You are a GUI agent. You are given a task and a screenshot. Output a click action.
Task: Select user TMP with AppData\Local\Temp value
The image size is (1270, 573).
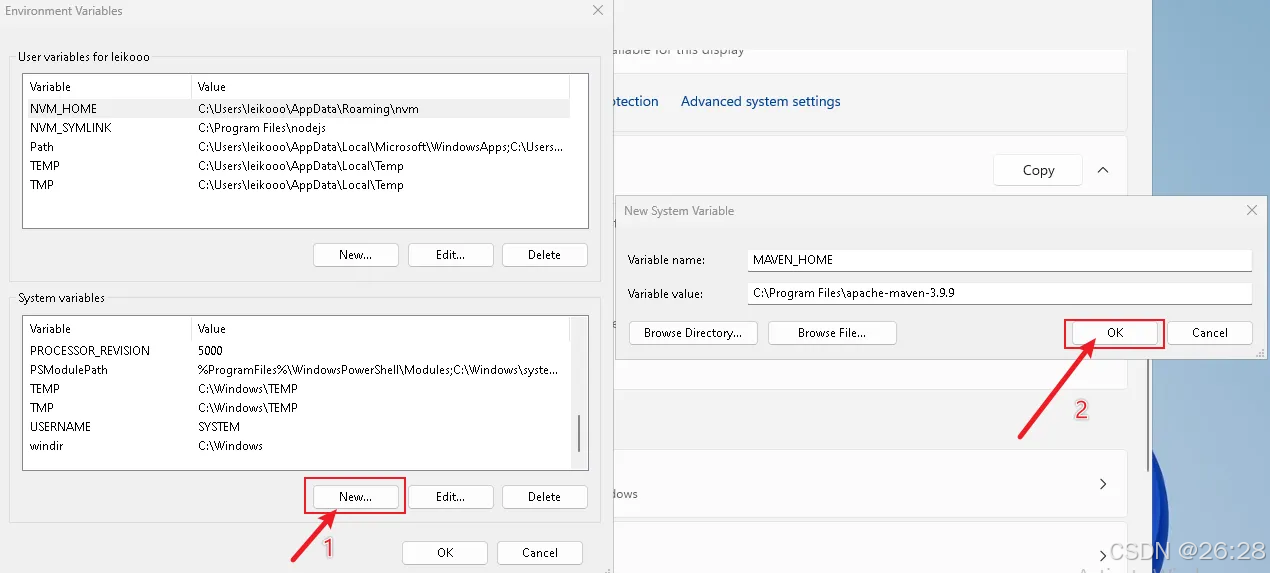click(x=296, y=185)
